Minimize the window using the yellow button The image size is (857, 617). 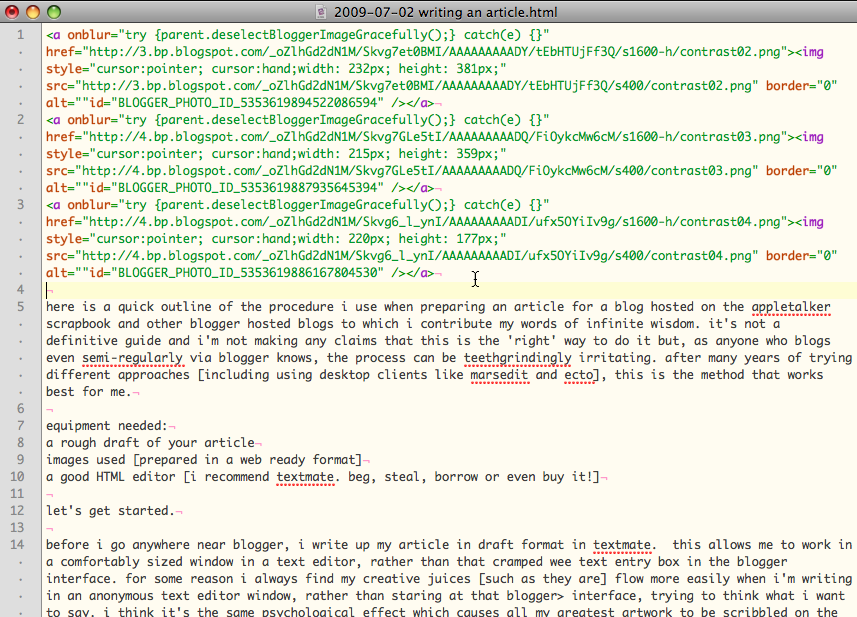pos(33,11)
